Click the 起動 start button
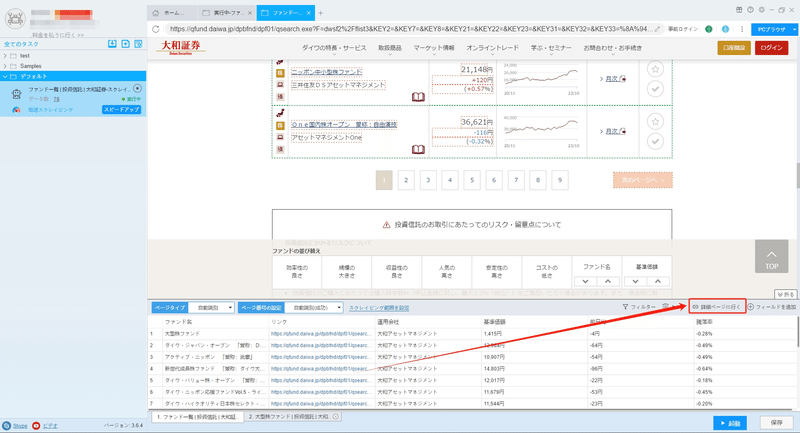Image resolution: width=800 pixels, height=433 pixels. [x=730, y=423]
